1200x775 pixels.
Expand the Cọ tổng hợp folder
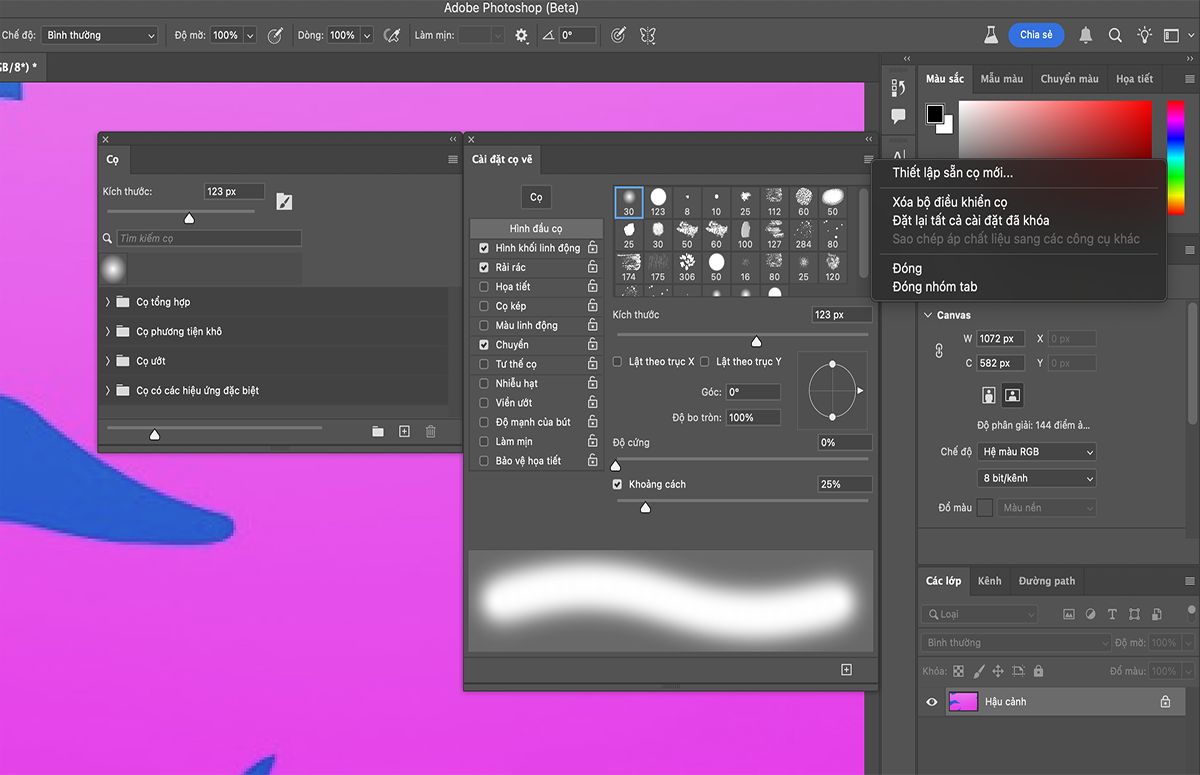tap(108, 302)
